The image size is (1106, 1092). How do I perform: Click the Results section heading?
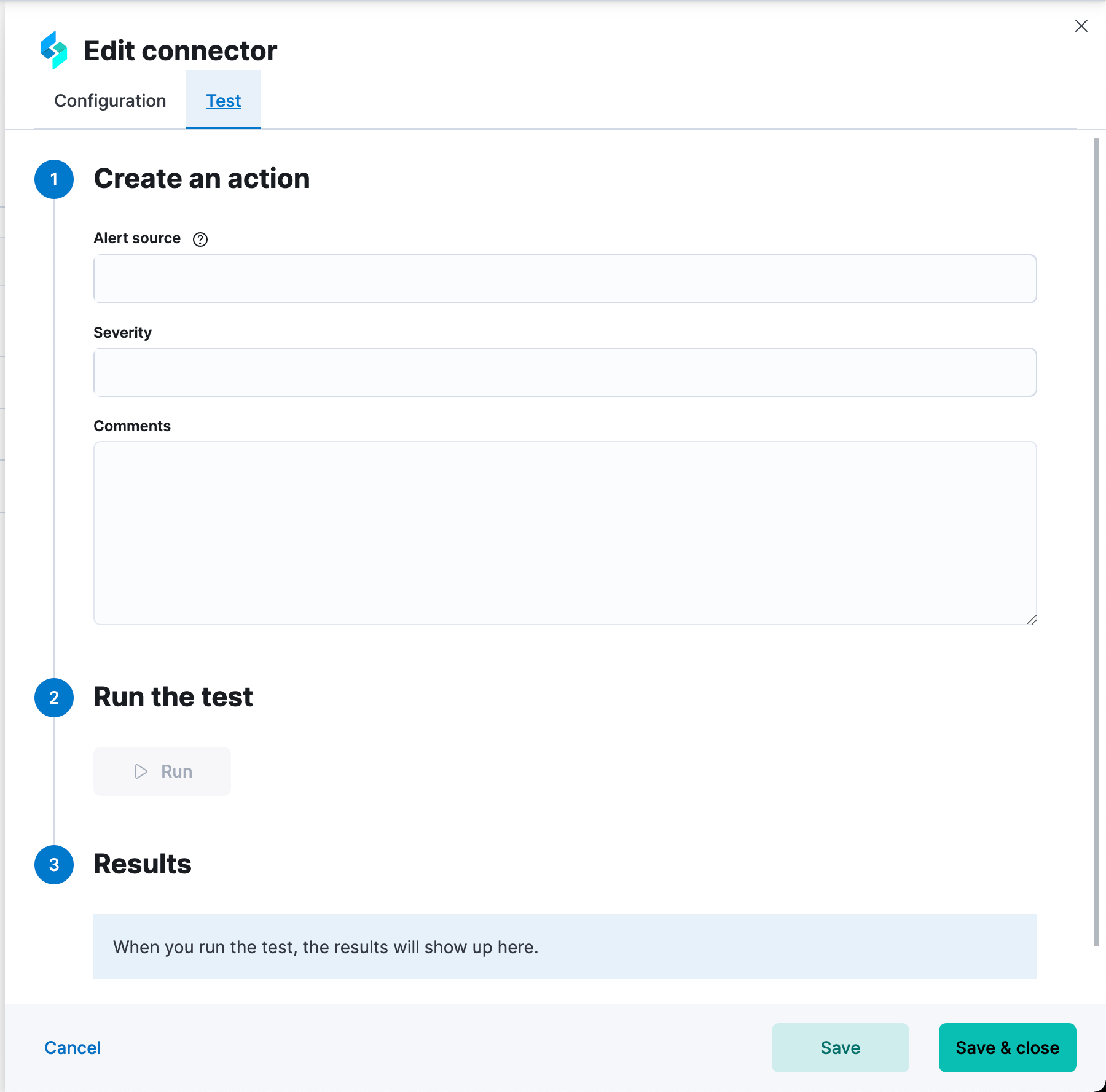pos(142,865)
